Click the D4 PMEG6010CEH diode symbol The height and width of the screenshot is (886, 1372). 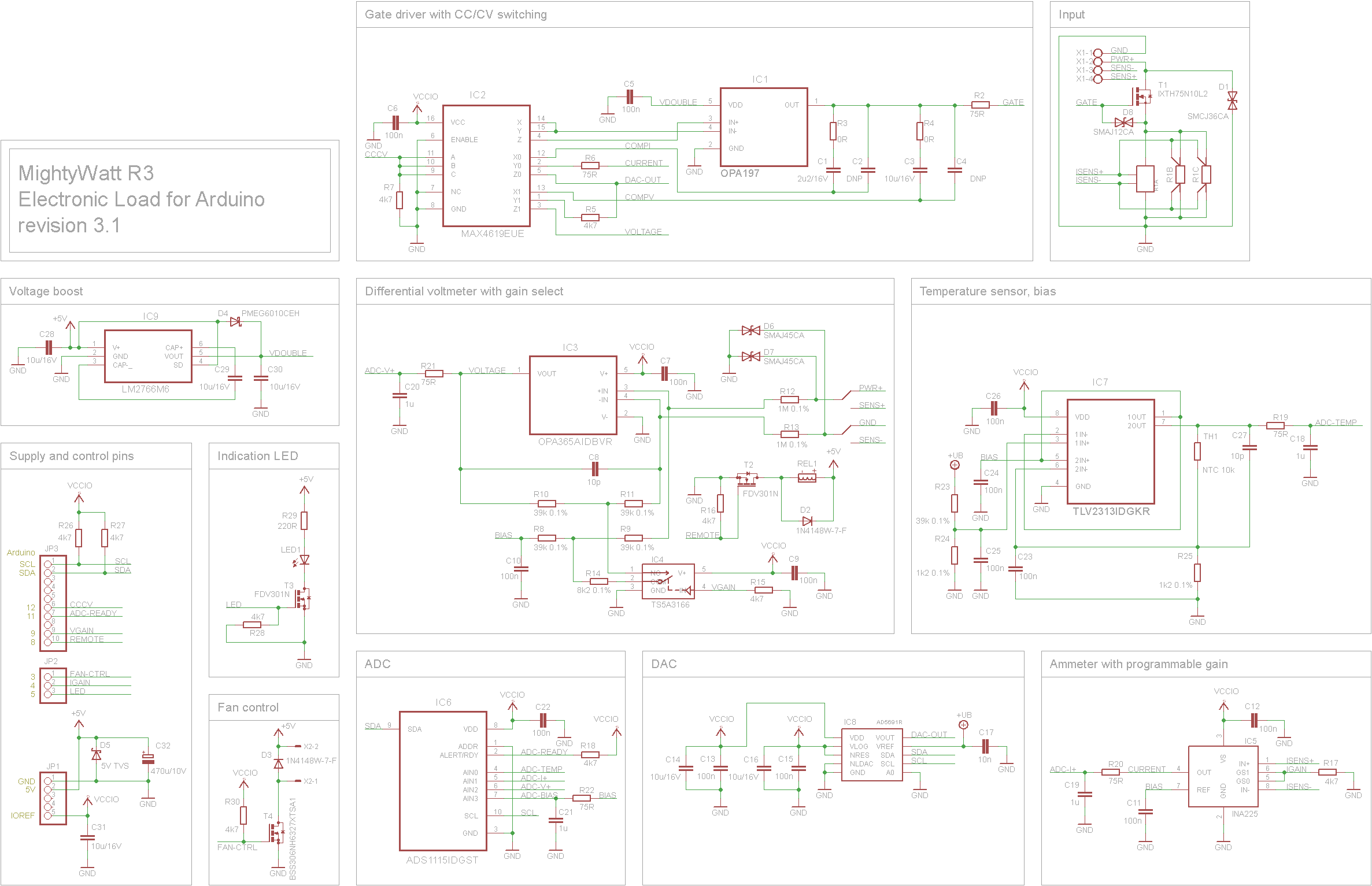[x=235, y=322]
